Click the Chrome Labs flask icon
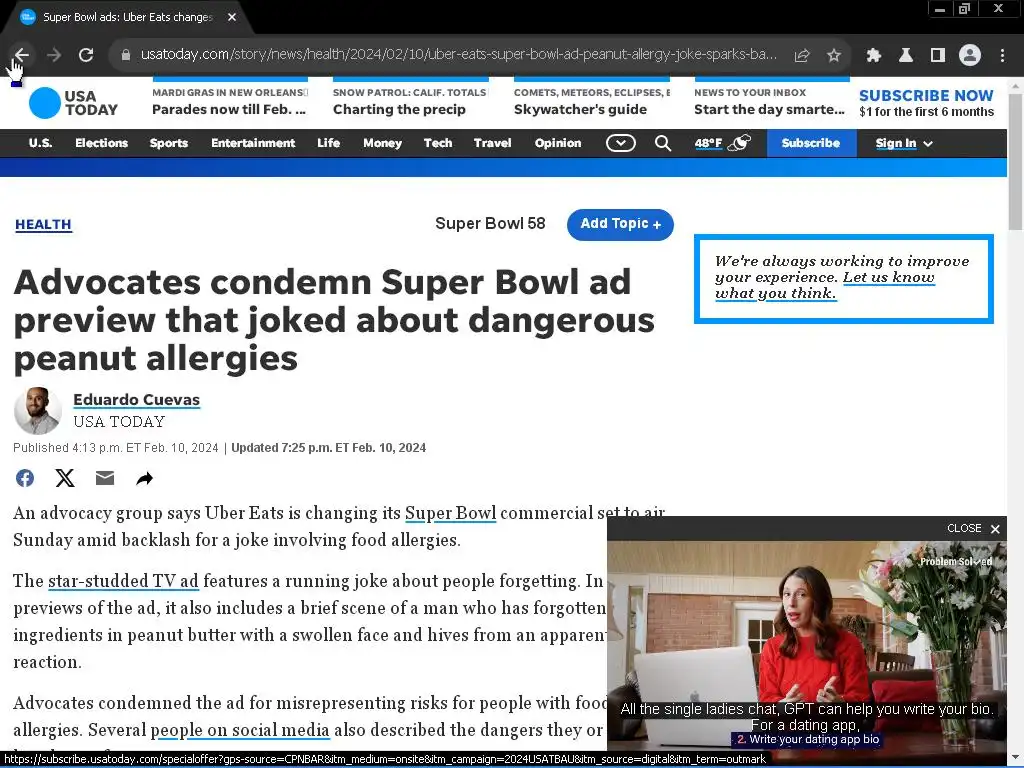 [906, 56]
